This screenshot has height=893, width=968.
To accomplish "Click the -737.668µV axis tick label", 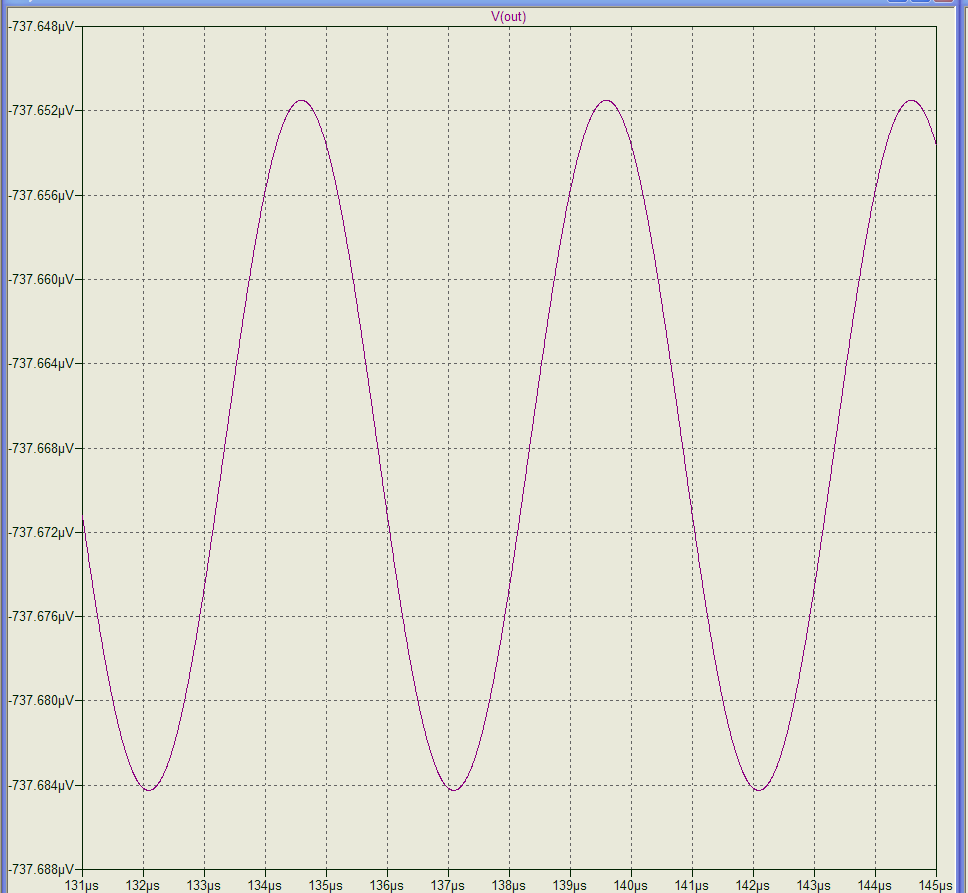I will click(41, 448).
